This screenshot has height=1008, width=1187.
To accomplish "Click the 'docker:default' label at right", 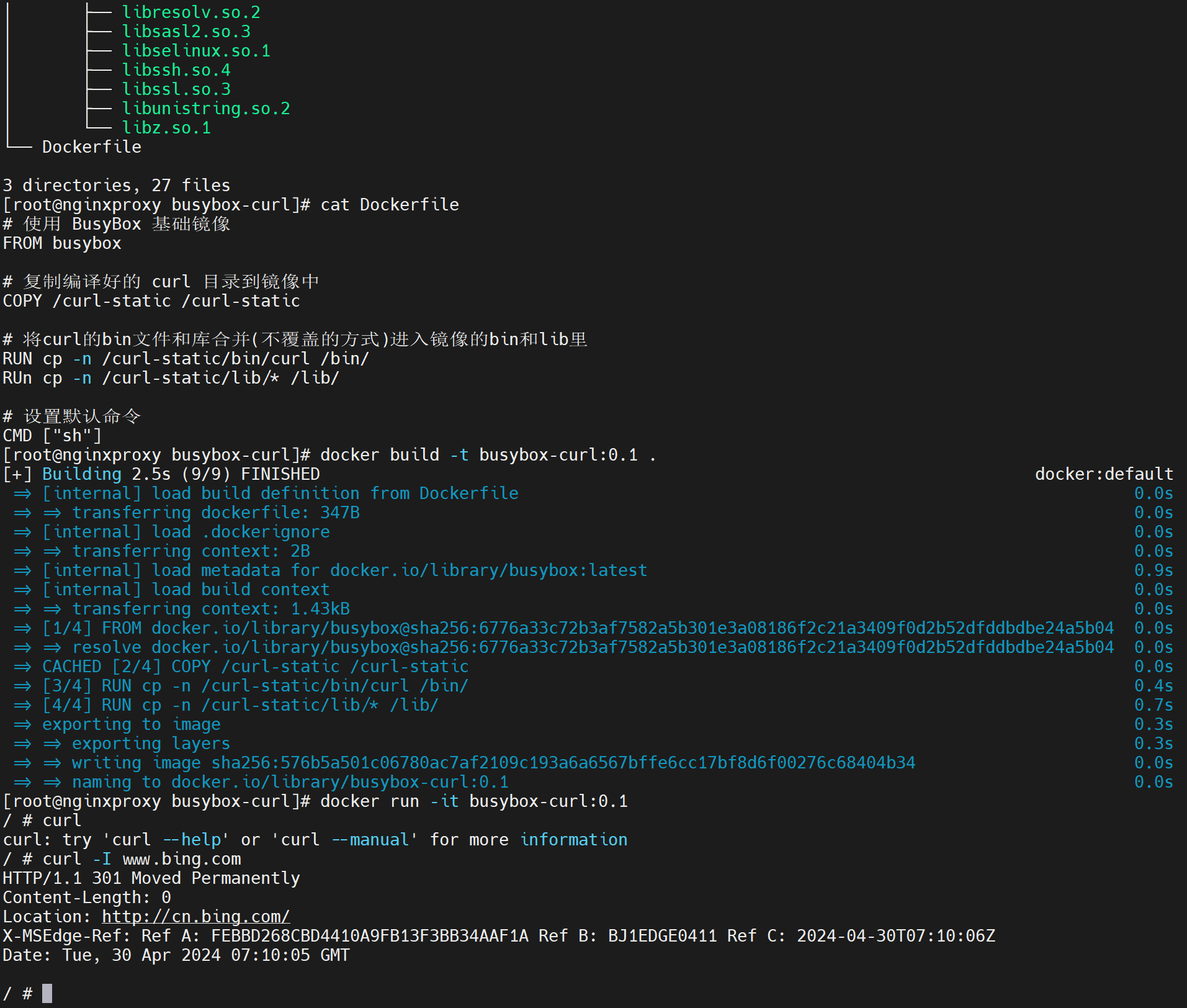I will point(1104,474).
